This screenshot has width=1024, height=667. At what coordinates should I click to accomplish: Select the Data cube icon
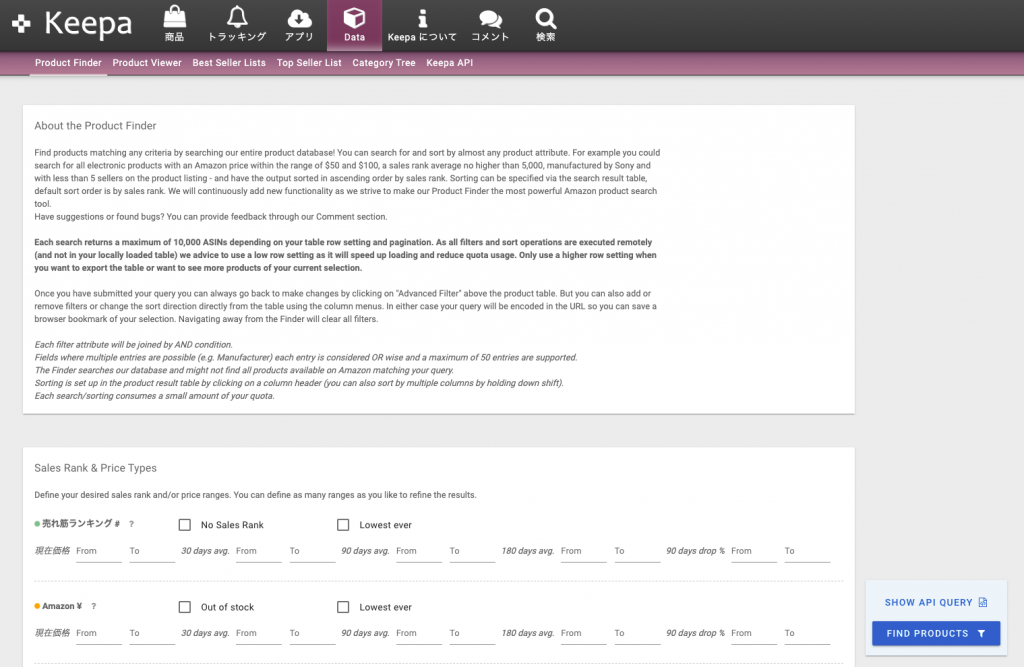(354, 19)
